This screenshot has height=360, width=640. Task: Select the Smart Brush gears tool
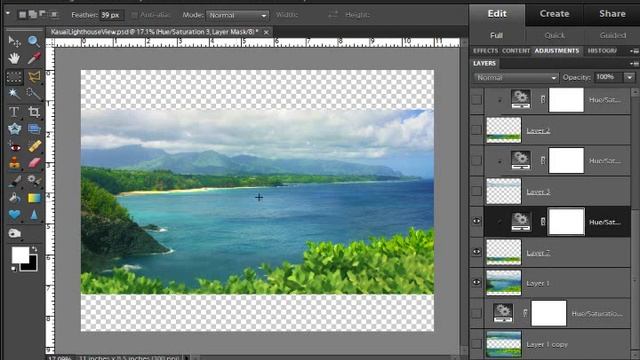pyautogui.click(x=34, y=180)
